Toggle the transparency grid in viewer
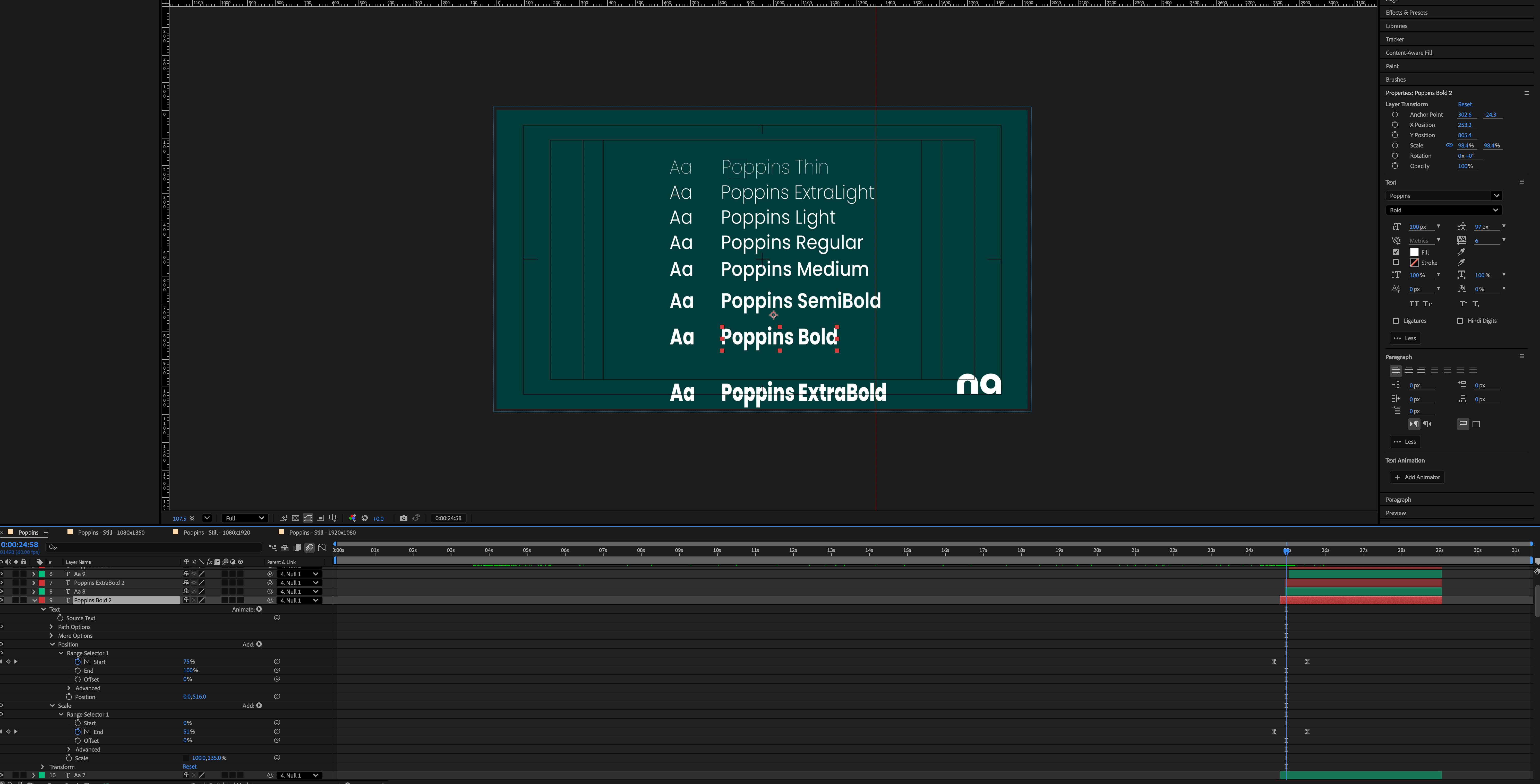The width and height of the screenshot is (1540, 784). coord(295,518)
